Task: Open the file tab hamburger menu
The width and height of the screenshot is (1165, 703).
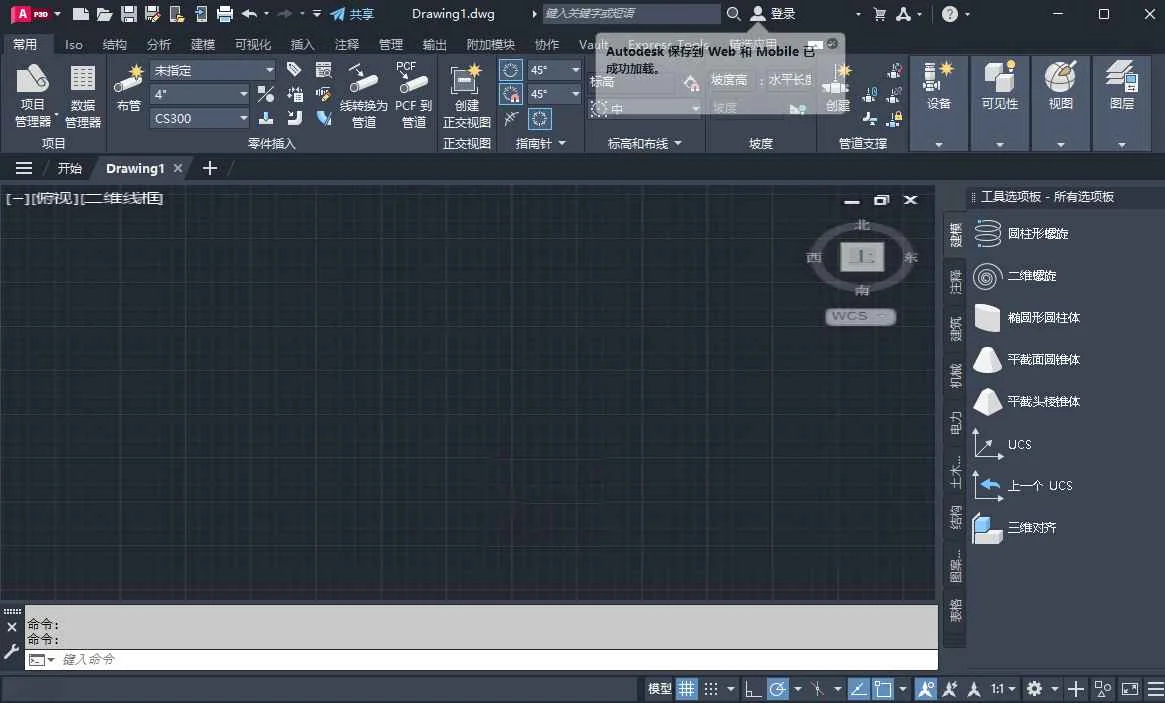Action: click(24, 169)
